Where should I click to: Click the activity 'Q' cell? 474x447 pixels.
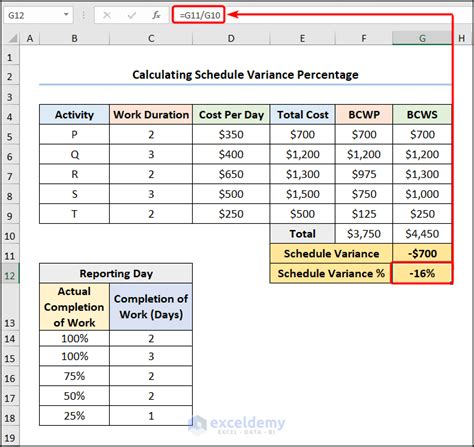[74, 154]
